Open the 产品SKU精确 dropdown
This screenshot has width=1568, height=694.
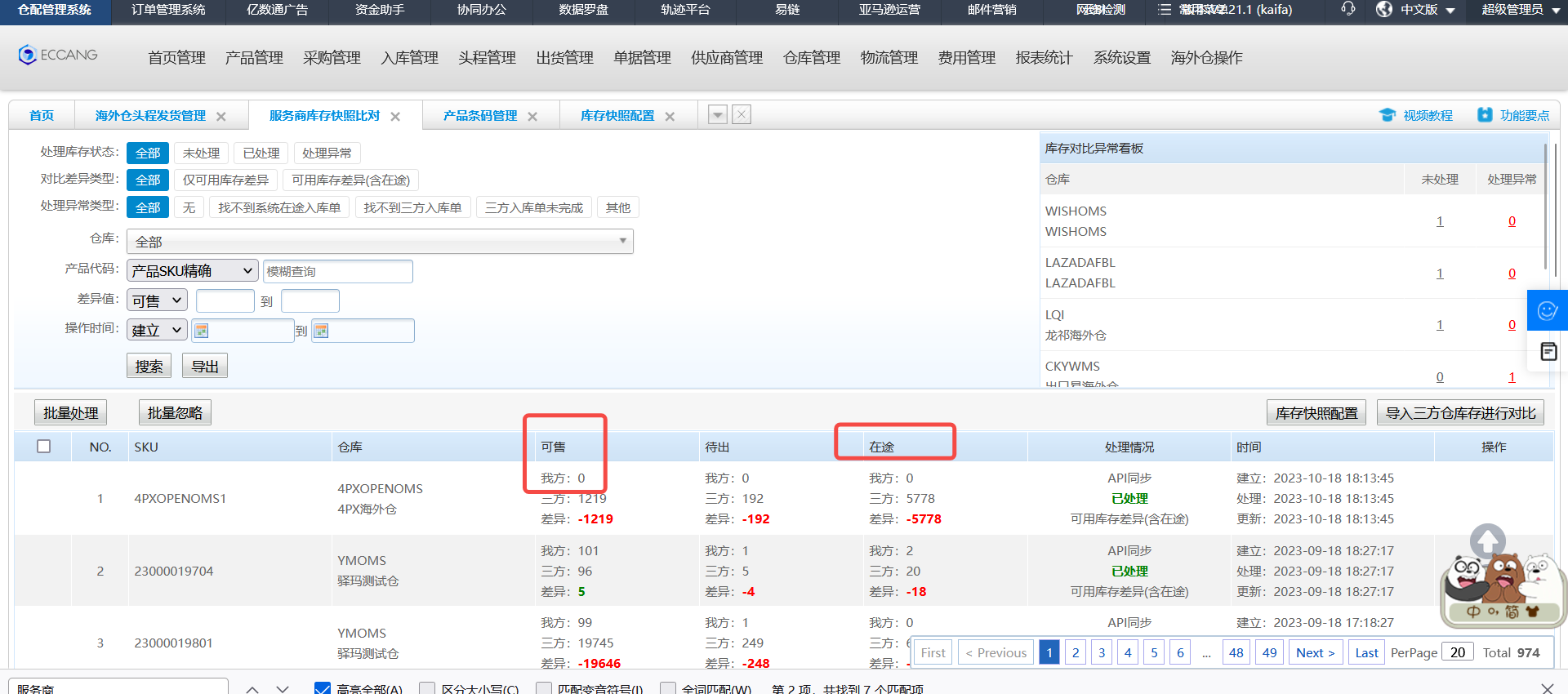[x=193, y=270]
